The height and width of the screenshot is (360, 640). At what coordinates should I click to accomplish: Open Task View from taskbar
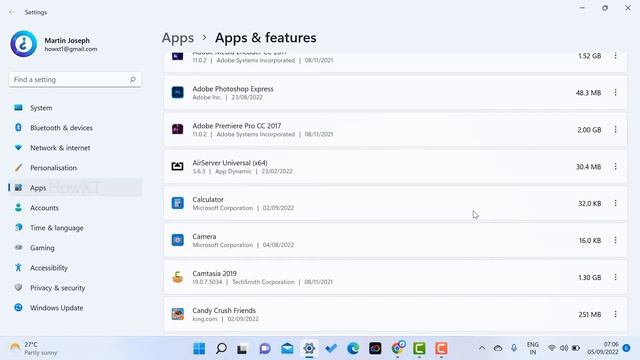coord(242,349)
